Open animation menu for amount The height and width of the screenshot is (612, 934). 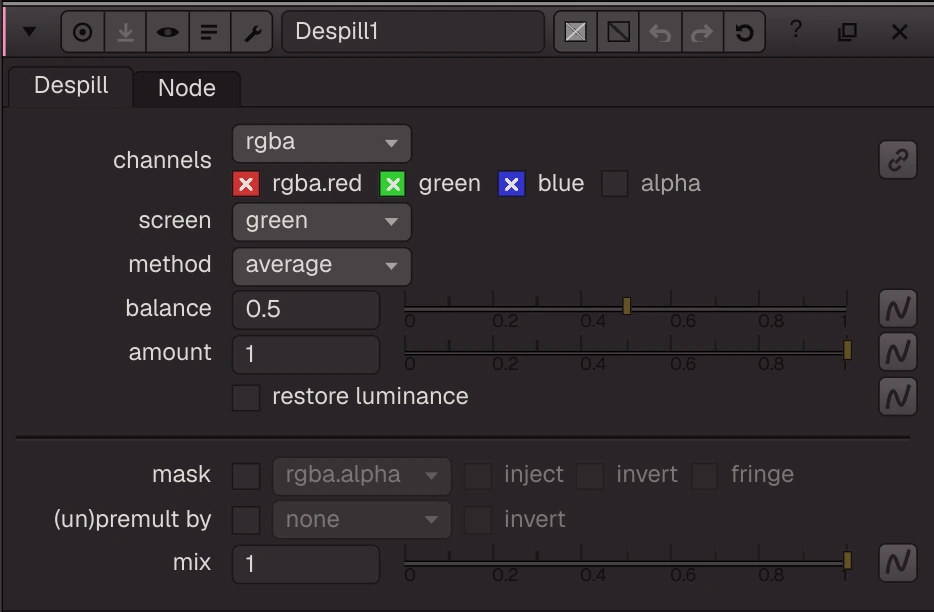pyautogui.click(x=898, y=353)
